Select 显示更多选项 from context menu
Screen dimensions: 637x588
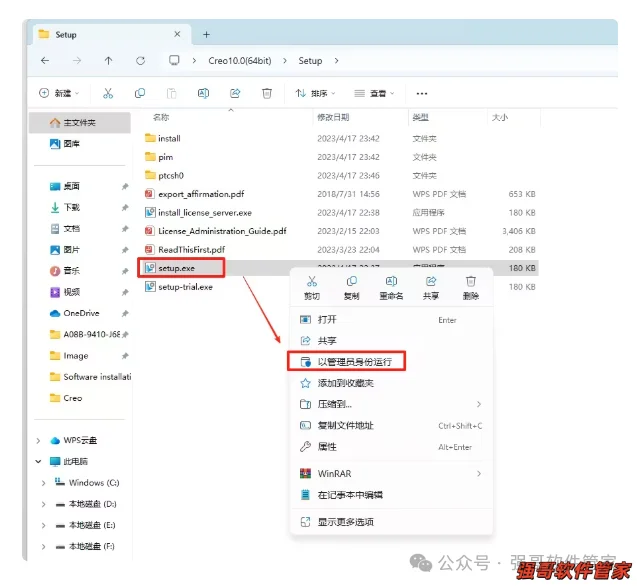point(391,522)
